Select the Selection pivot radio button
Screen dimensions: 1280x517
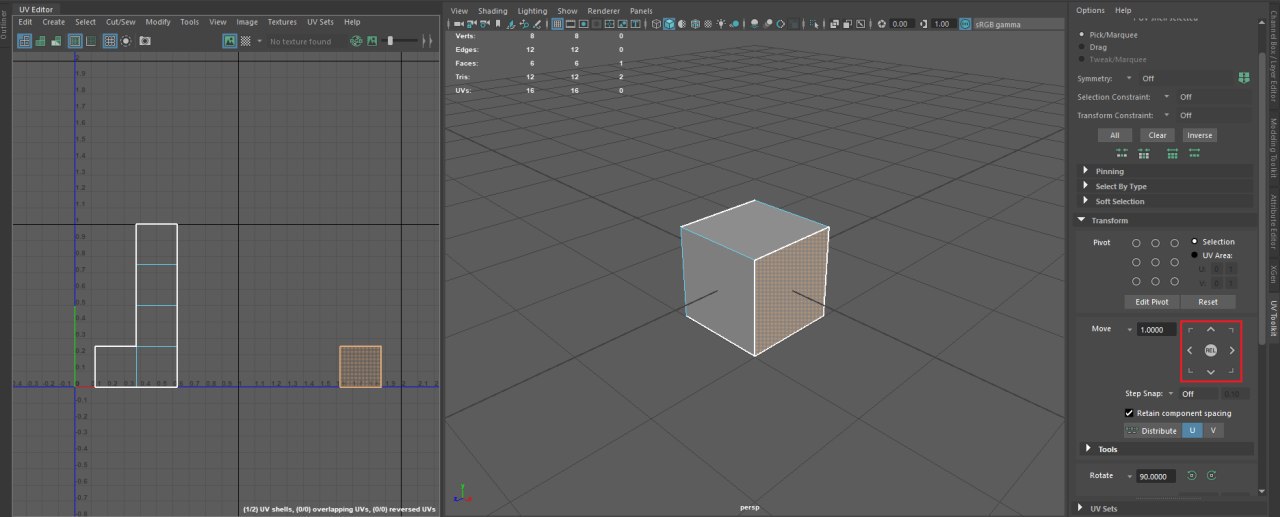(x=1195, y=242)
